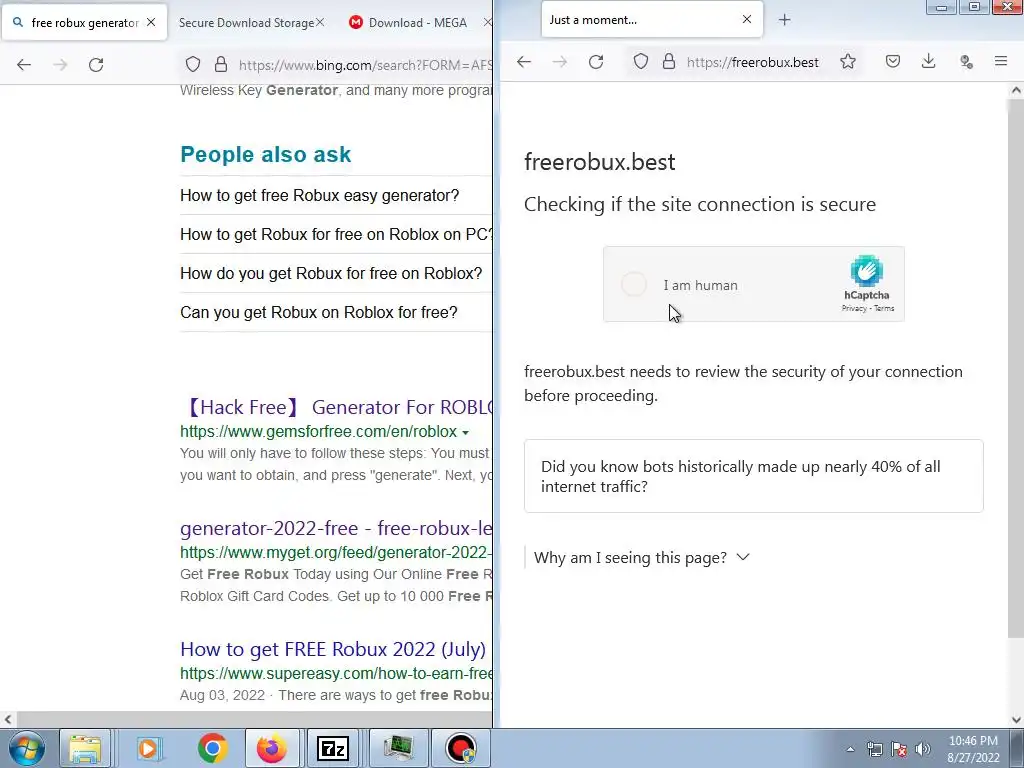Click network tray icon
Screen dimensions: 1024x768
(x=874, y=749)
